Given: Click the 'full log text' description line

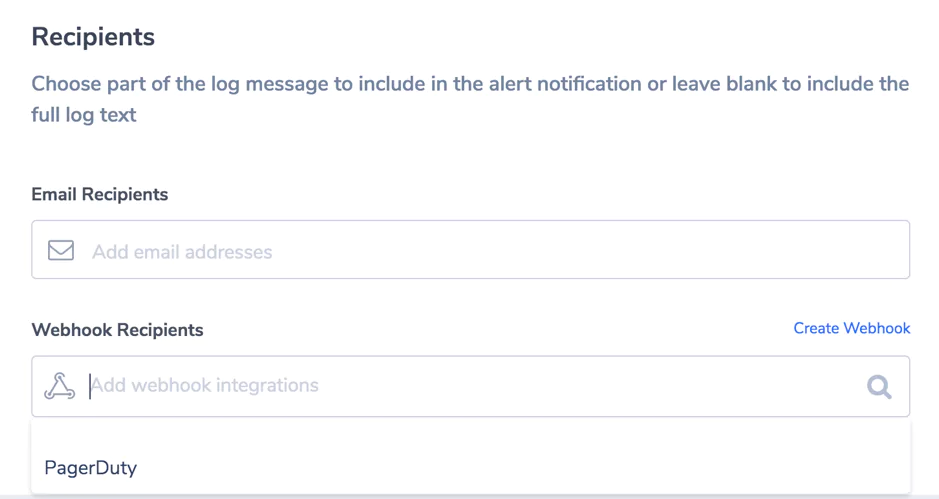Looking at the screenshot, I should (84, 114).
